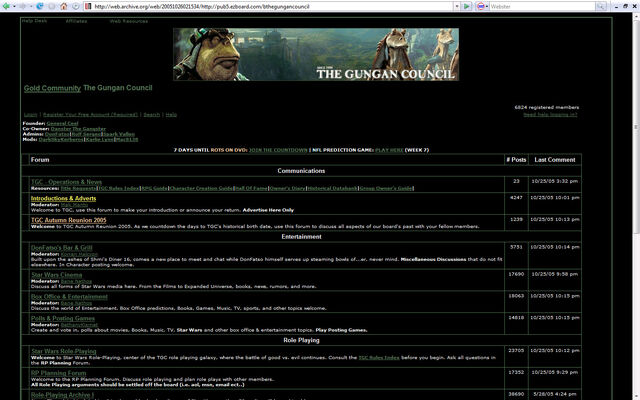
Task: Open mod DarkSkyKerberos's profile
Action: click(x=61, y=139)
